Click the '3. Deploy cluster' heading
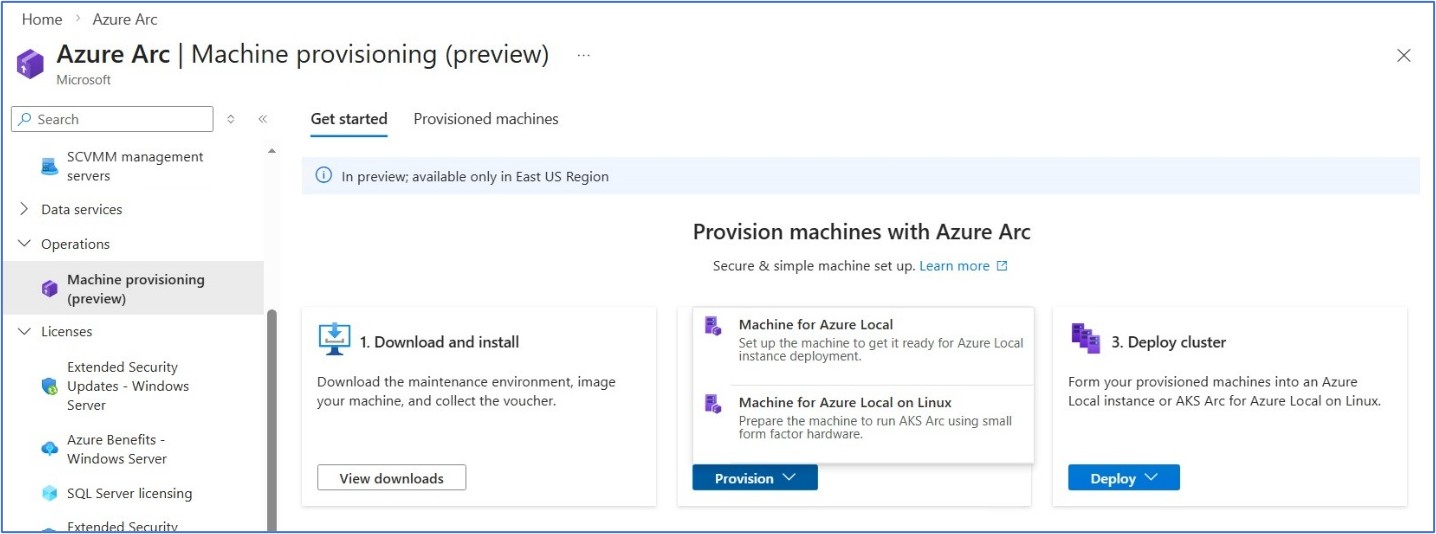 click(1168, 342)
